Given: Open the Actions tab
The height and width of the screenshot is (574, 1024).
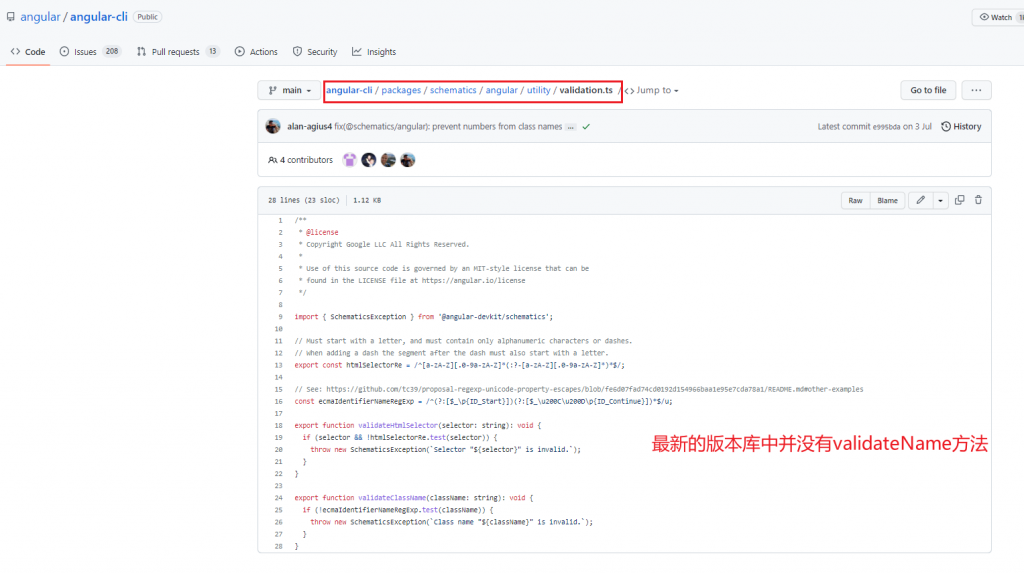Looking at the screenshot, I should pyautogui.click(x=256, y=52).
